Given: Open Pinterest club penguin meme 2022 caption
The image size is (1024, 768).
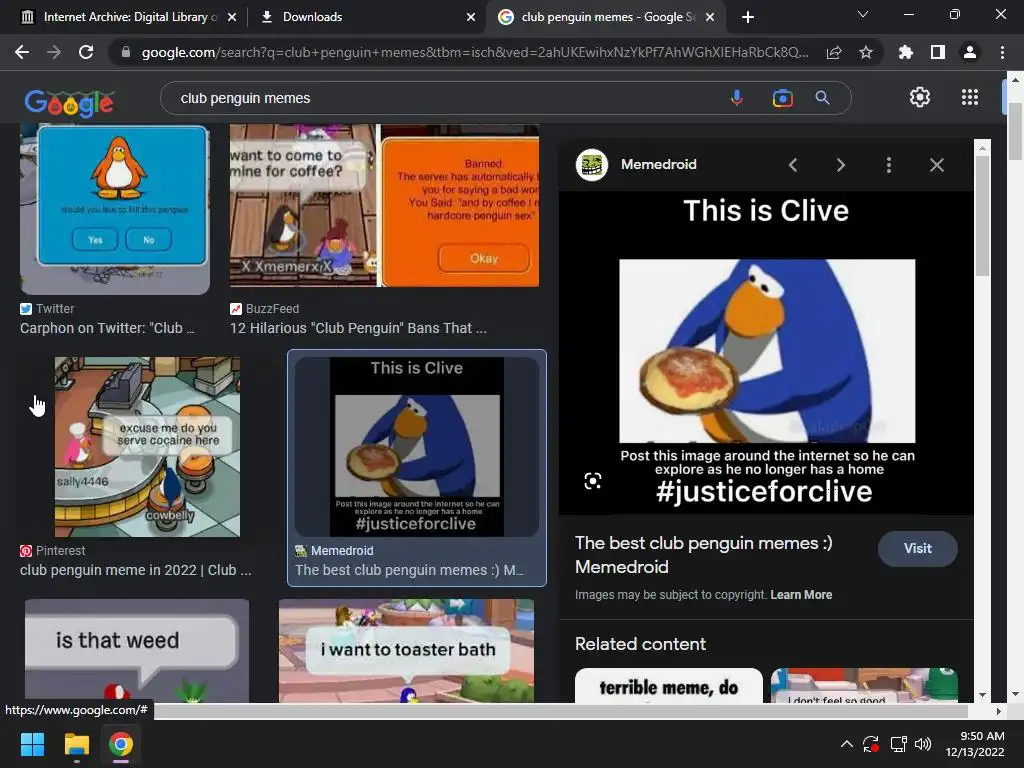Looking at the screenshot, I should [135, 570].
